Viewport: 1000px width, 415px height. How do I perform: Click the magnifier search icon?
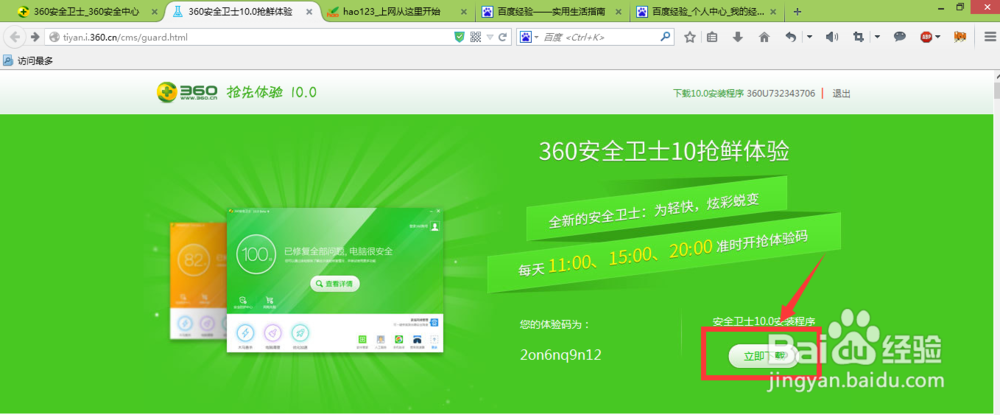click(x=666, y=38)
